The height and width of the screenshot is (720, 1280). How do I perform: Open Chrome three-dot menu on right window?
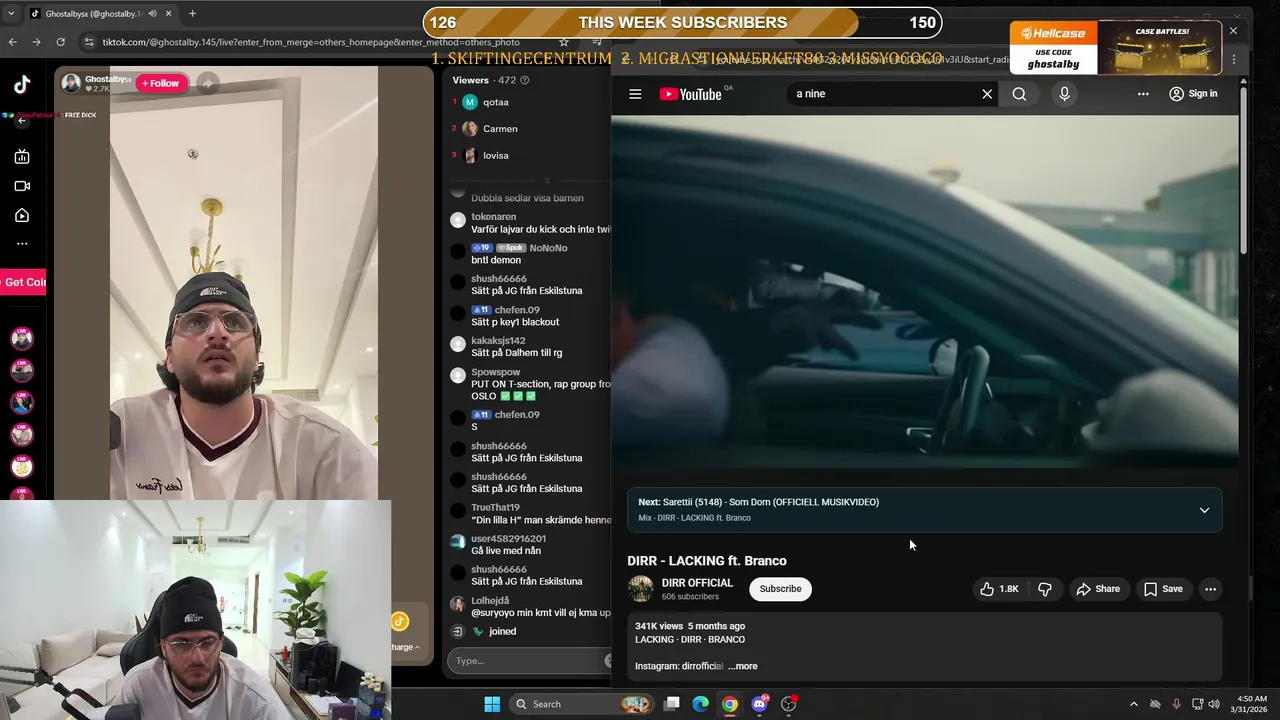pyautogui.click(x=1233, y=59)
